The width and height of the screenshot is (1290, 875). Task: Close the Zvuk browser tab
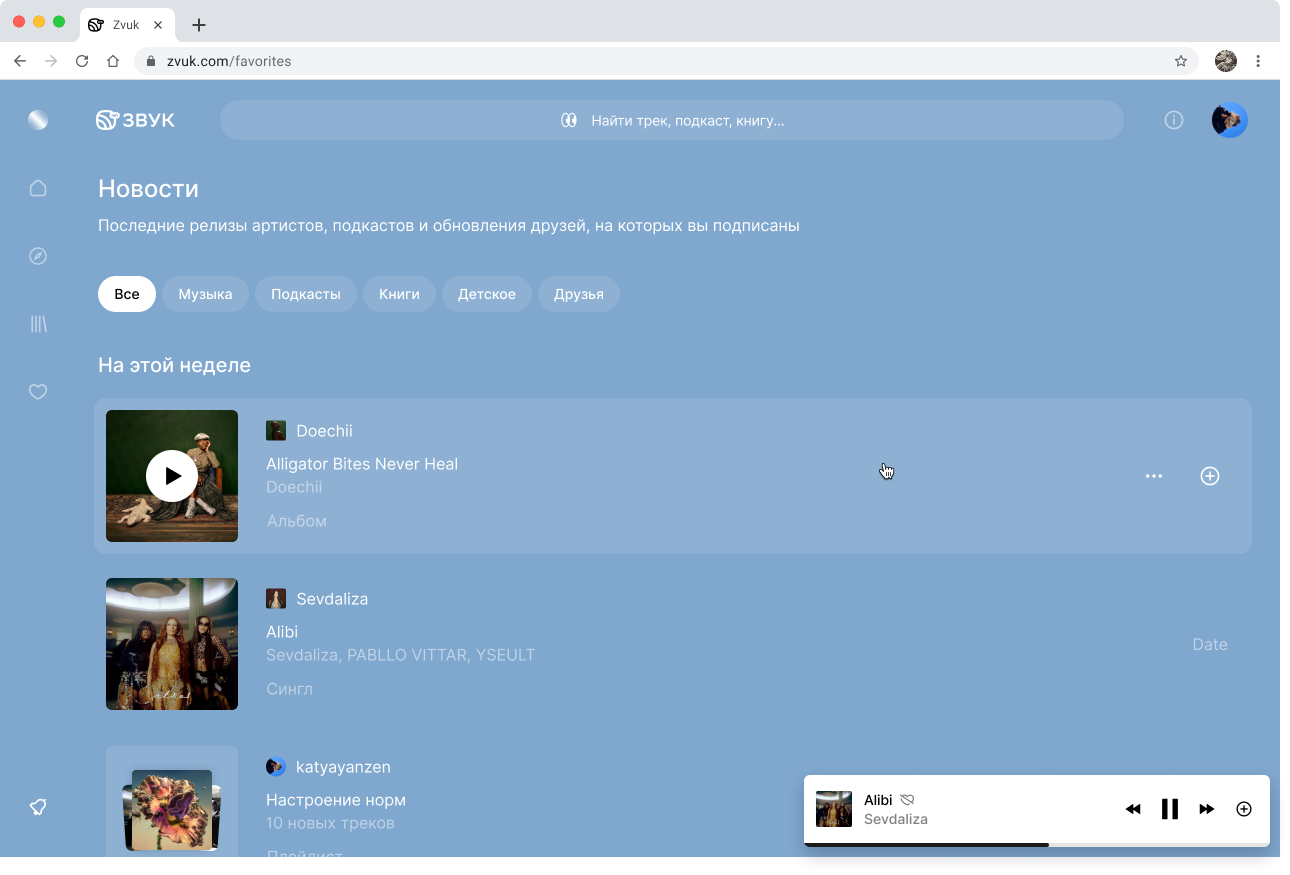point(158,25)
